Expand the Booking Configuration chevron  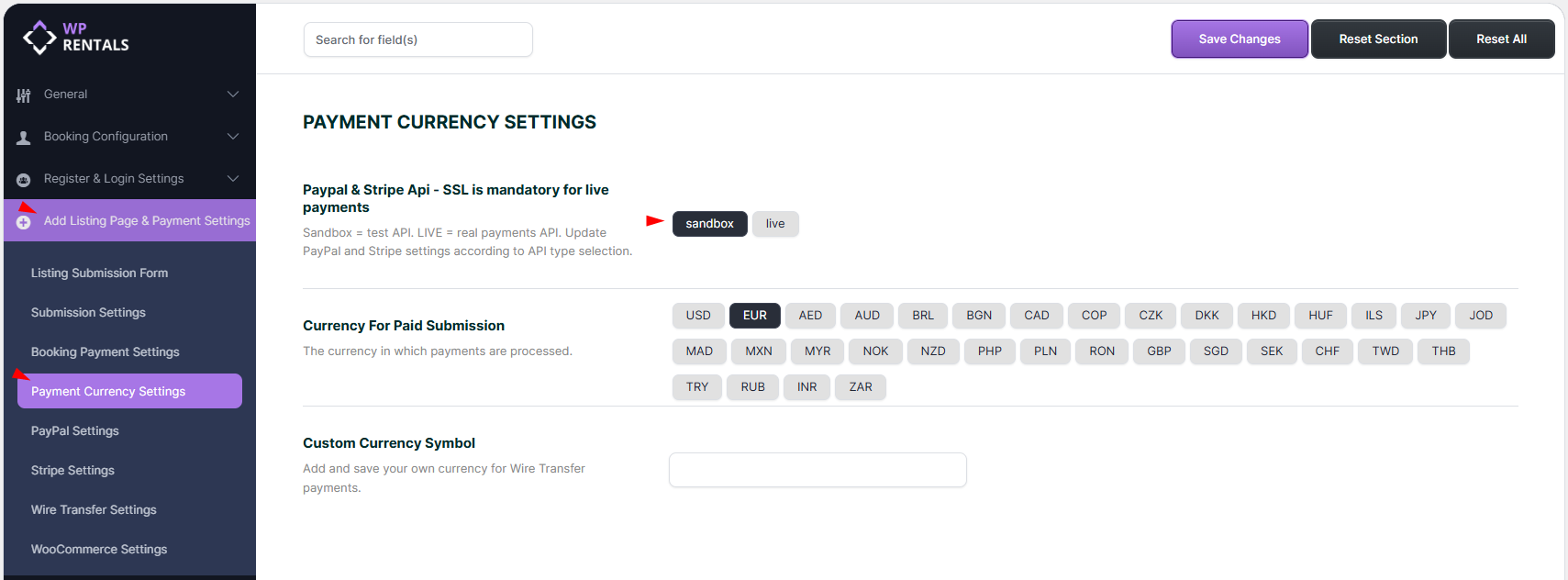tap(233, 137)
